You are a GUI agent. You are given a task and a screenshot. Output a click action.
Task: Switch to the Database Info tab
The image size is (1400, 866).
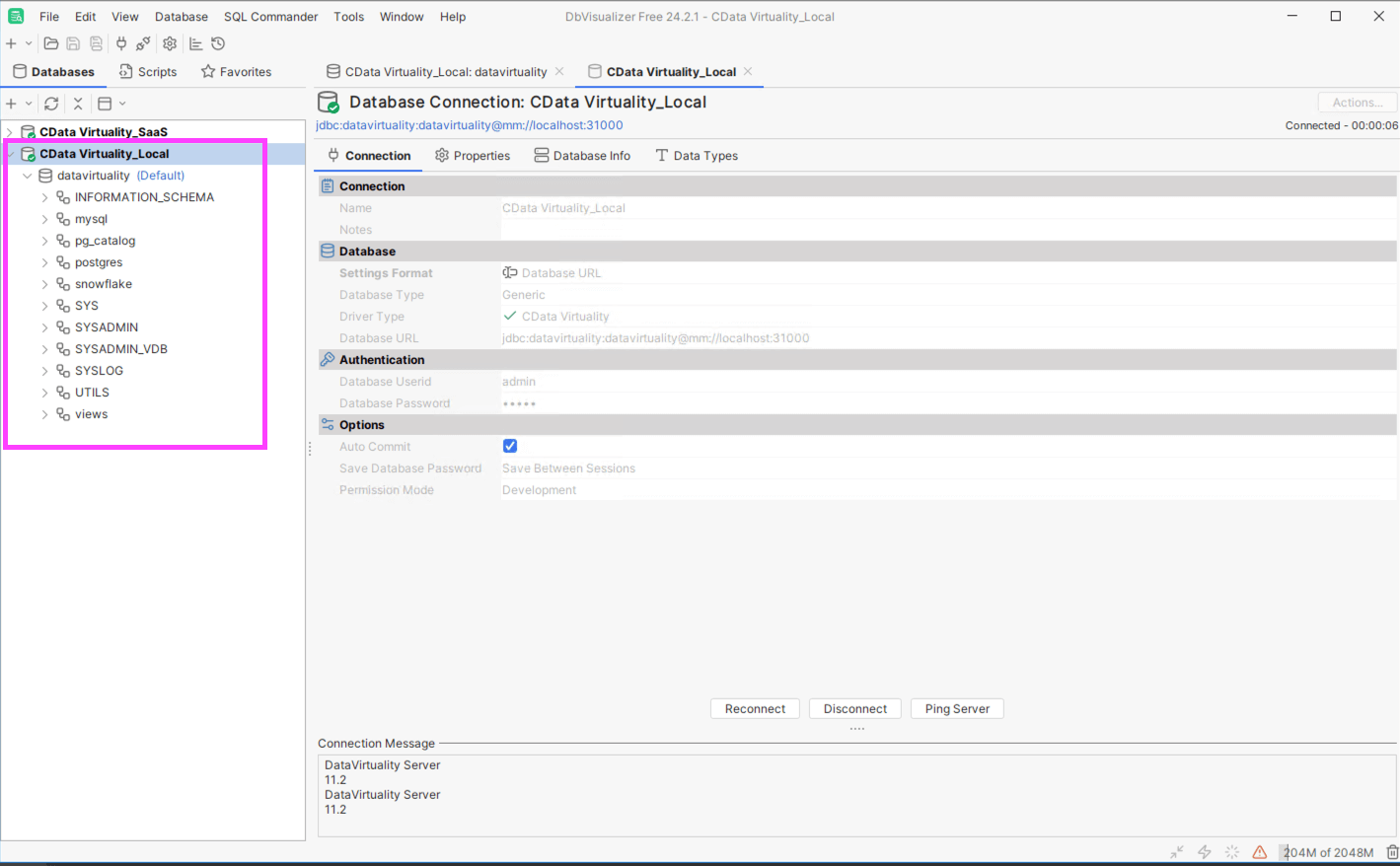[582, 156]
